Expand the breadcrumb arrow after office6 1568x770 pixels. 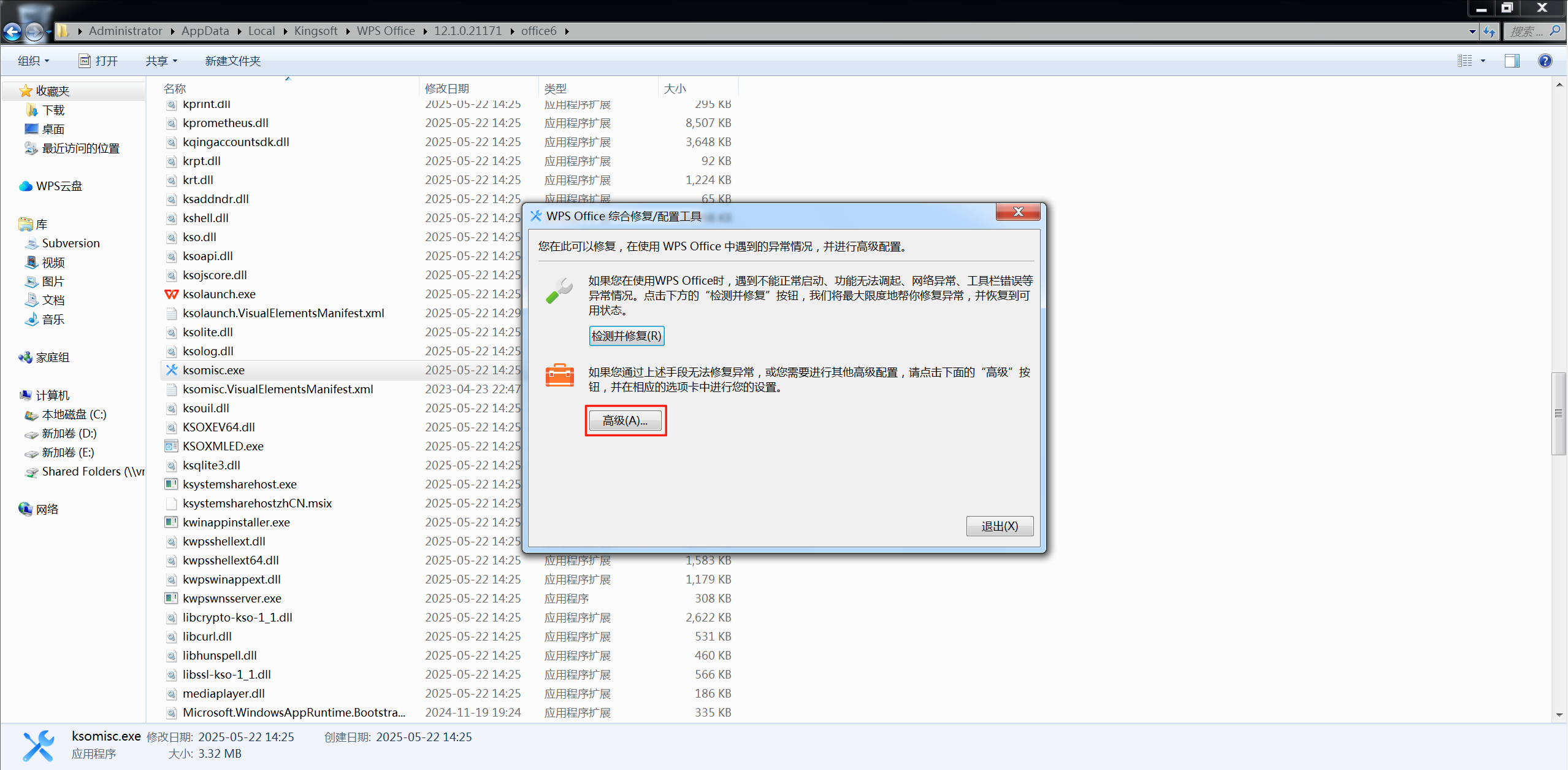coord(567,31)
